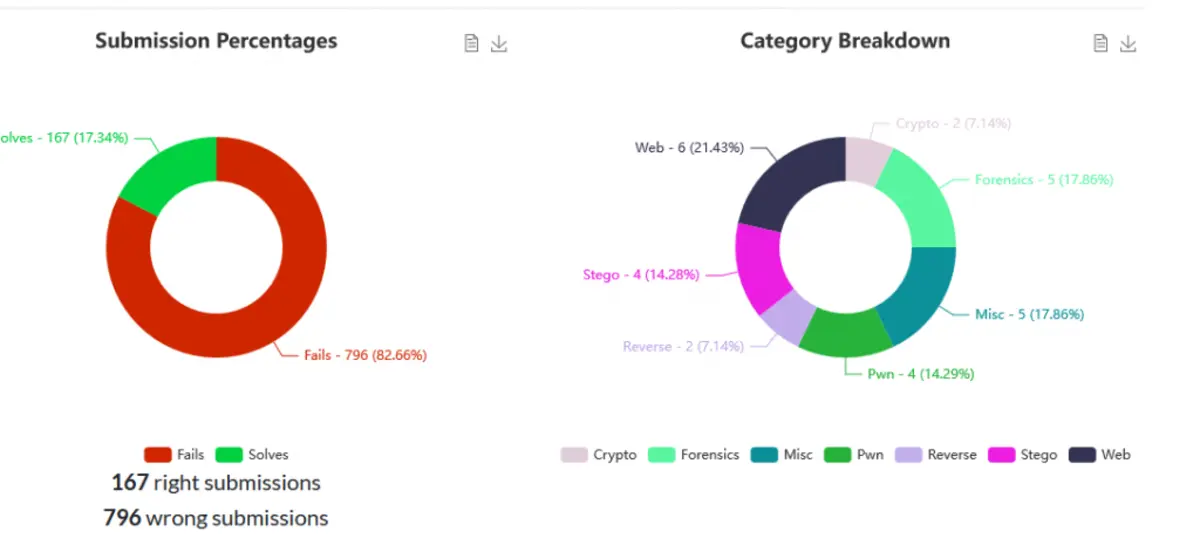This screenshot has height=552, width=1200.
Task: Toggle the Pwn legend item
Action: (x=854, y=454)
